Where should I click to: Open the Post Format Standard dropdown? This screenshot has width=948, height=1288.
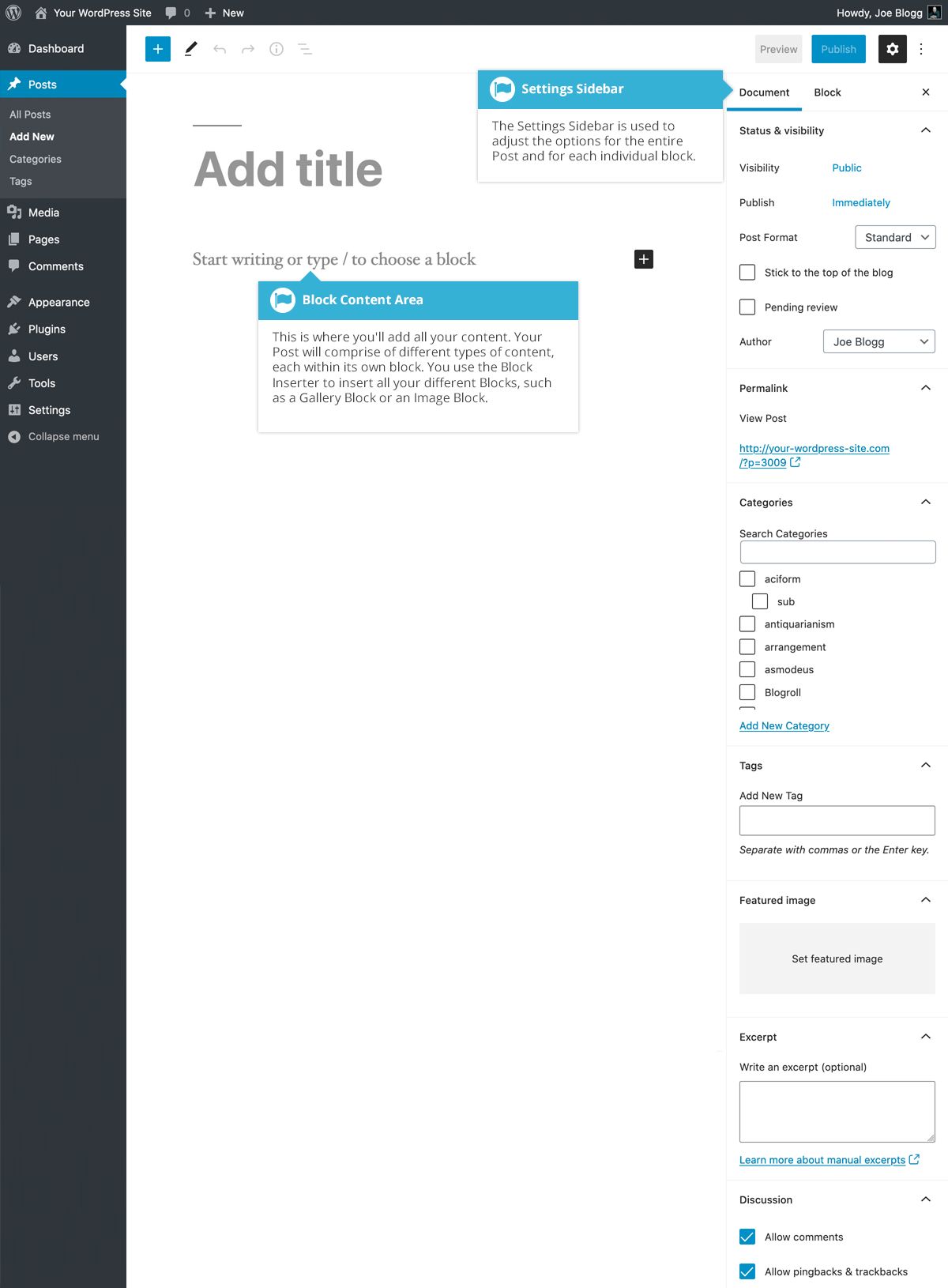(x=895, y=237)
